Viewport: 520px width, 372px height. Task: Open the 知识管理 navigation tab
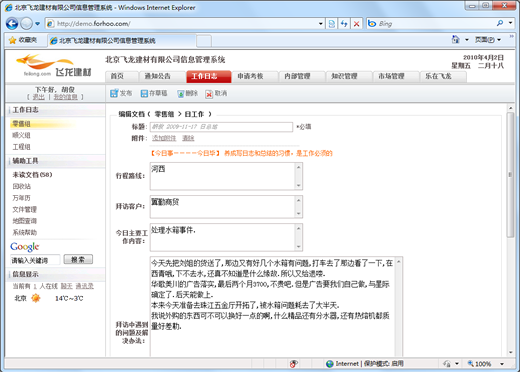pyautogui.click(x=349, y=76)
